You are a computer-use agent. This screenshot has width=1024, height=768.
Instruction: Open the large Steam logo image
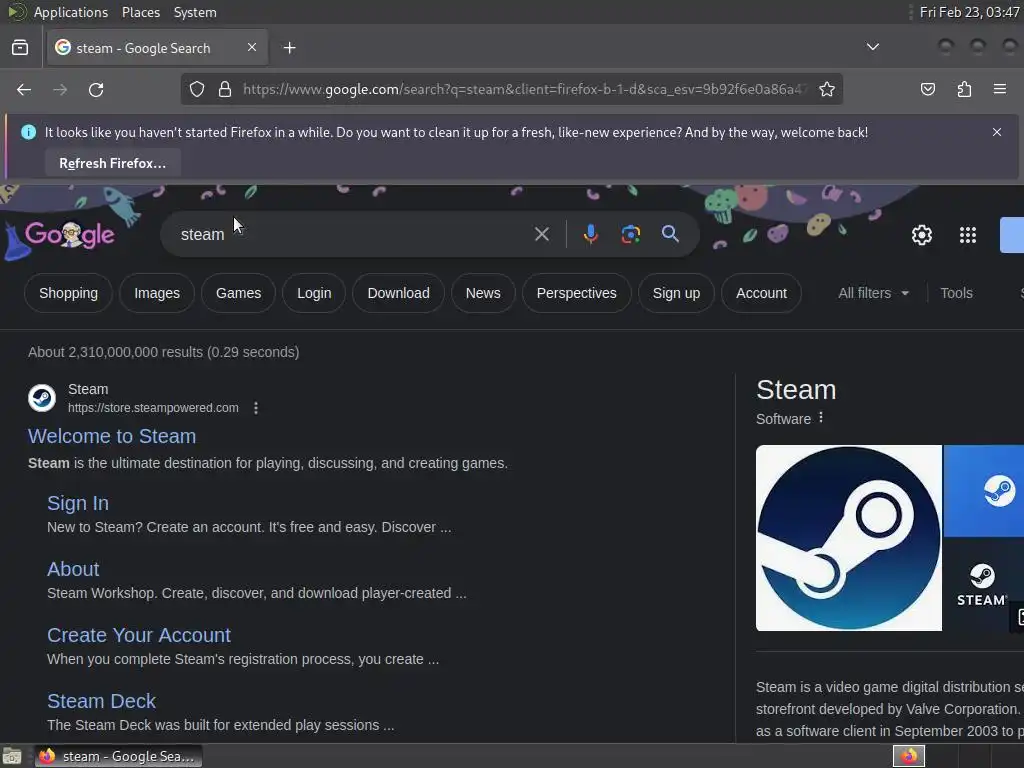[848, 538]
